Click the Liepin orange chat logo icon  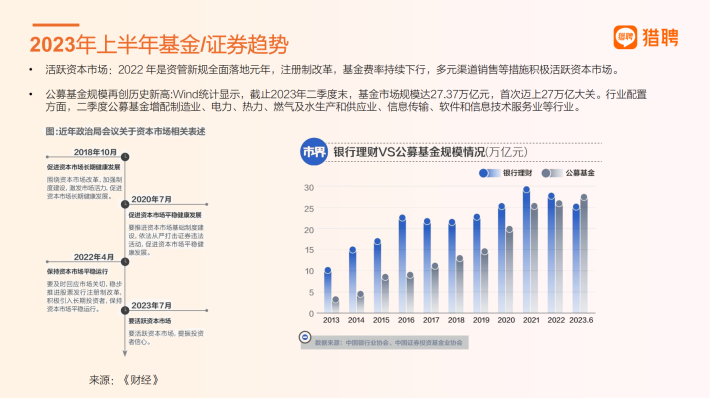click(625, 37)
